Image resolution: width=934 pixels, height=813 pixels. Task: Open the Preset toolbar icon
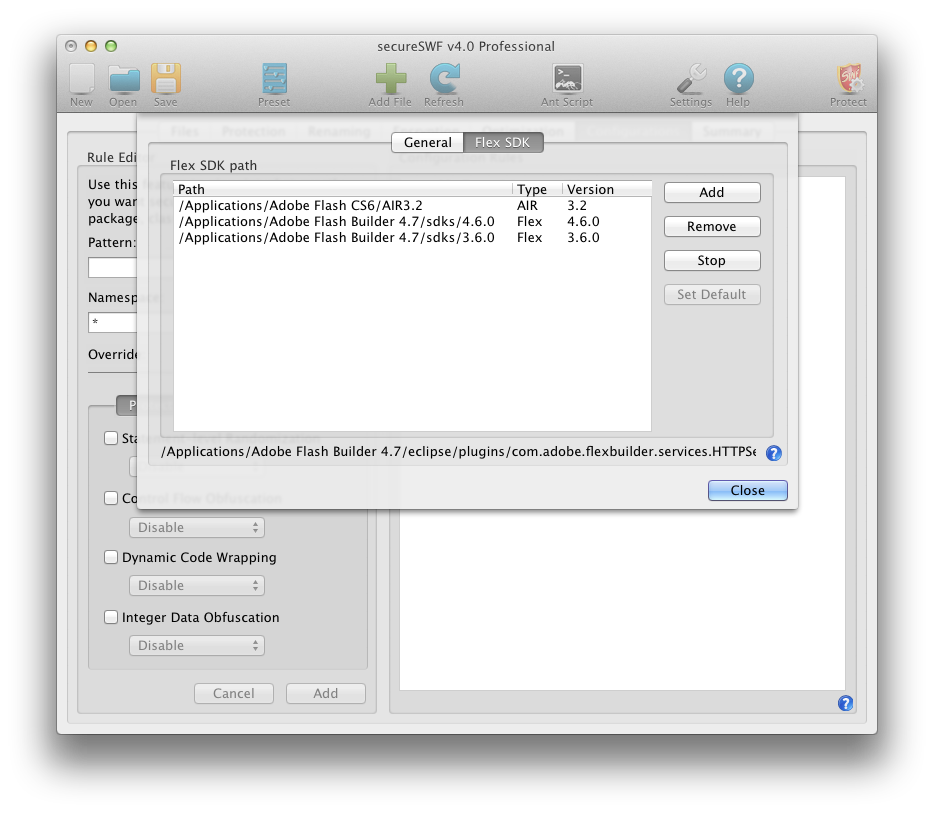tap(274, 80)
